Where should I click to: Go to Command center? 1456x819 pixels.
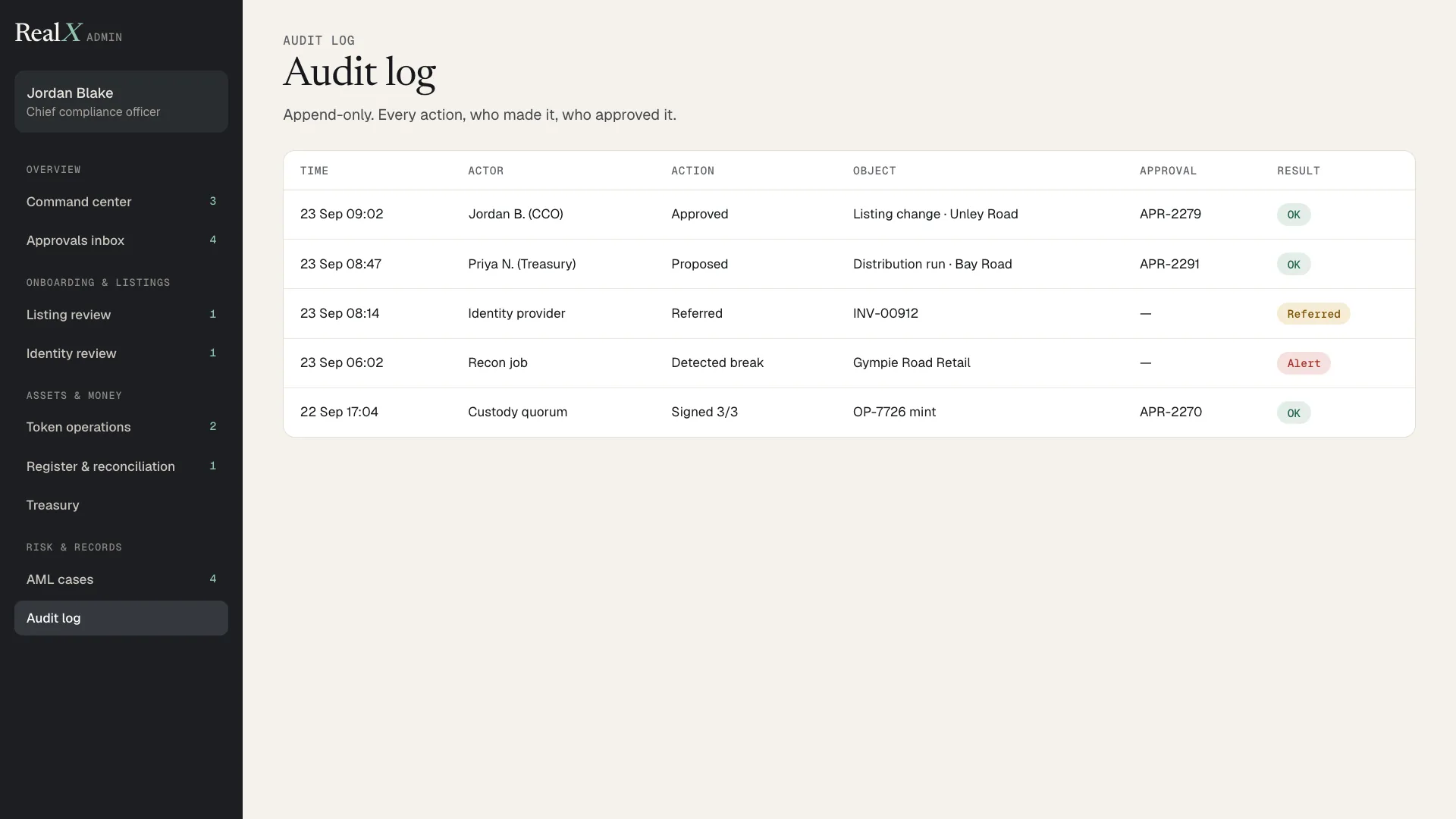[x=121, y=202]
